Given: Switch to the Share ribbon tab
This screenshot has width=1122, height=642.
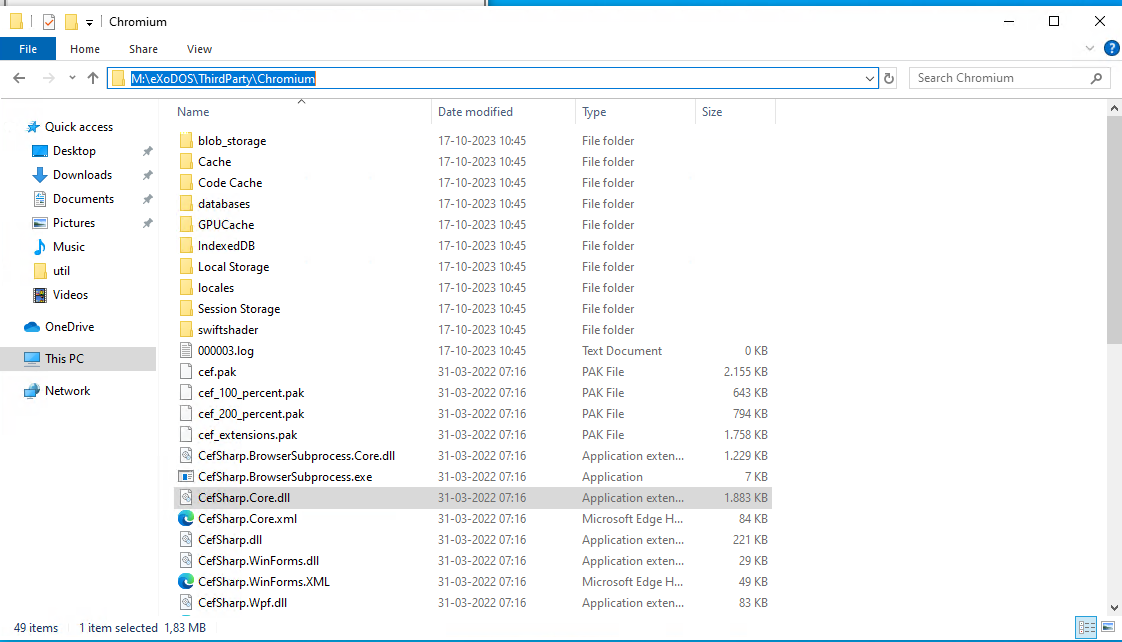Looking at the screenshot, I should [x=143, y=49].
